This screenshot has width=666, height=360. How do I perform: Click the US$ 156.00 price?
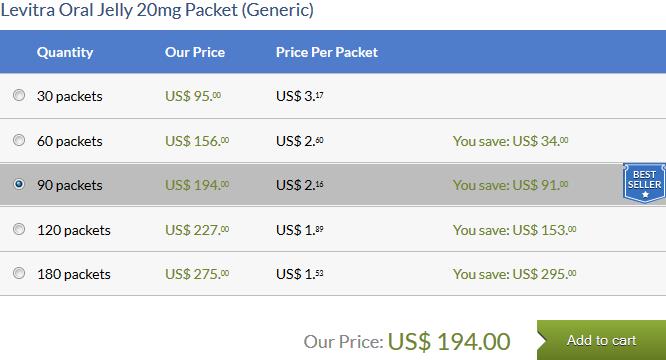(197, 141)
